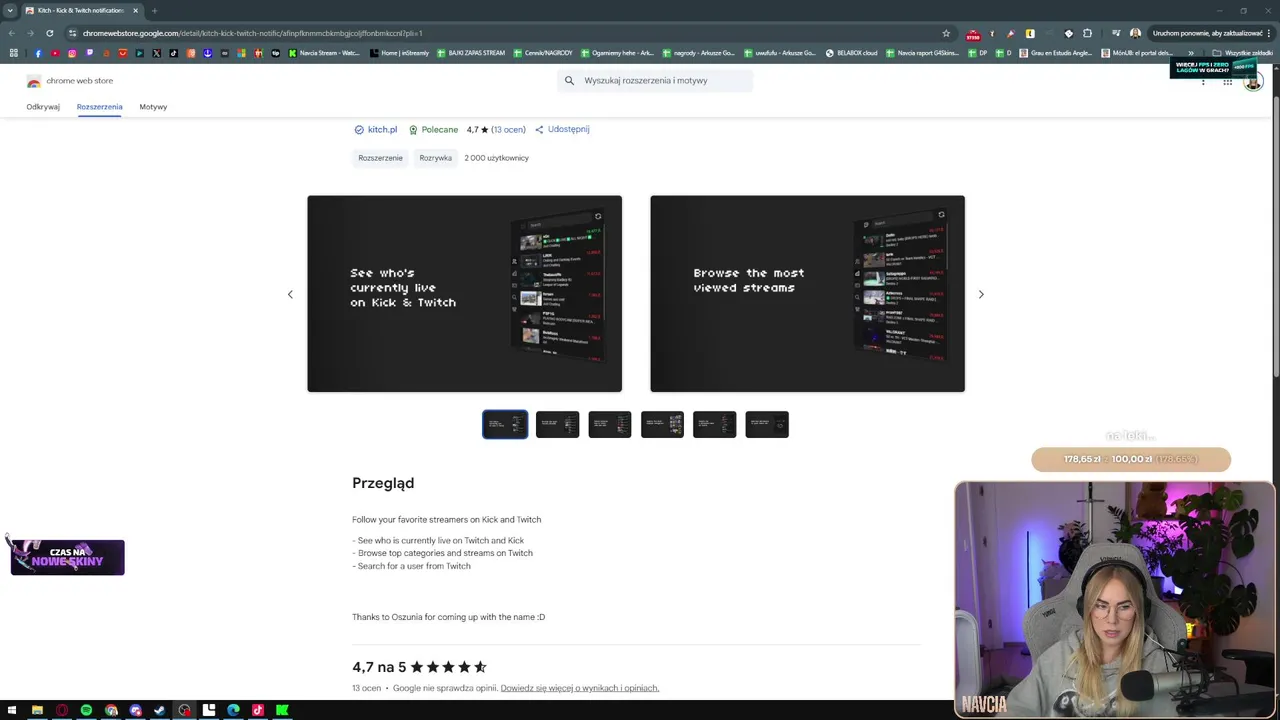Select the third screenshot thumbnail

[x=610, y=424]
